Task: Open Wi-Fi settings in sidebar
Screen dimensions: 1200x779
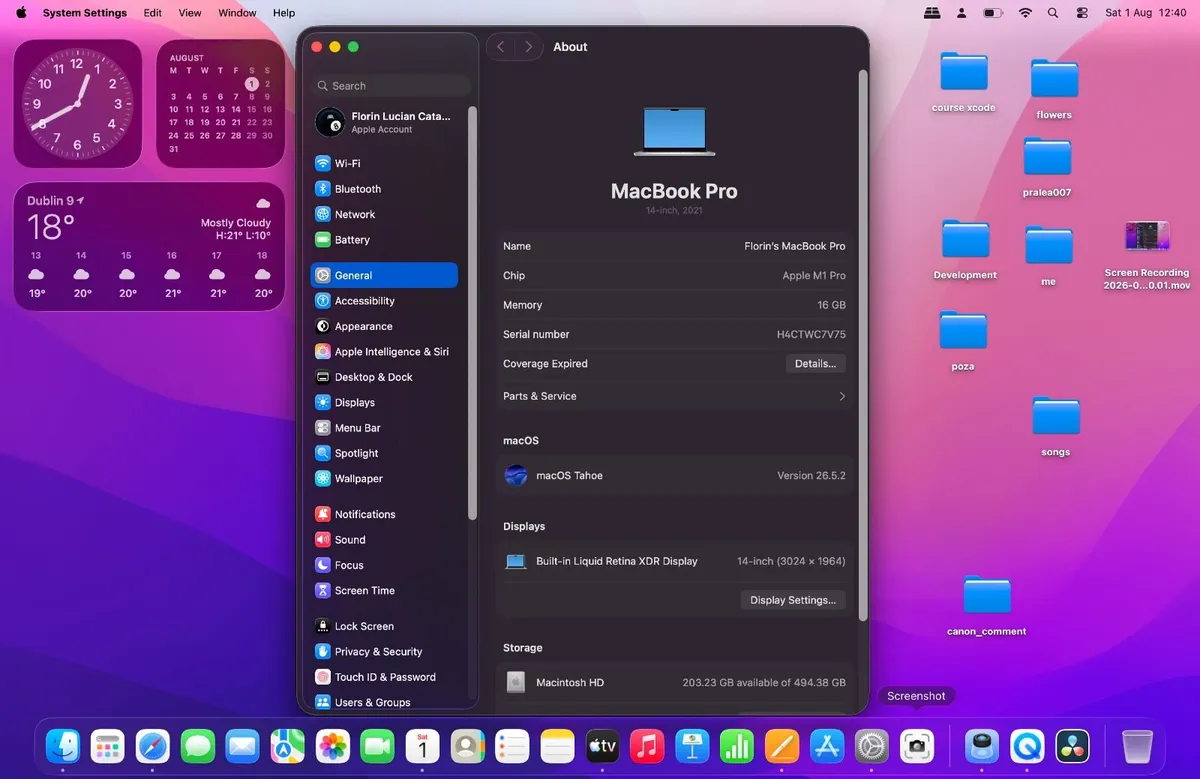Action: click(384, 163)
